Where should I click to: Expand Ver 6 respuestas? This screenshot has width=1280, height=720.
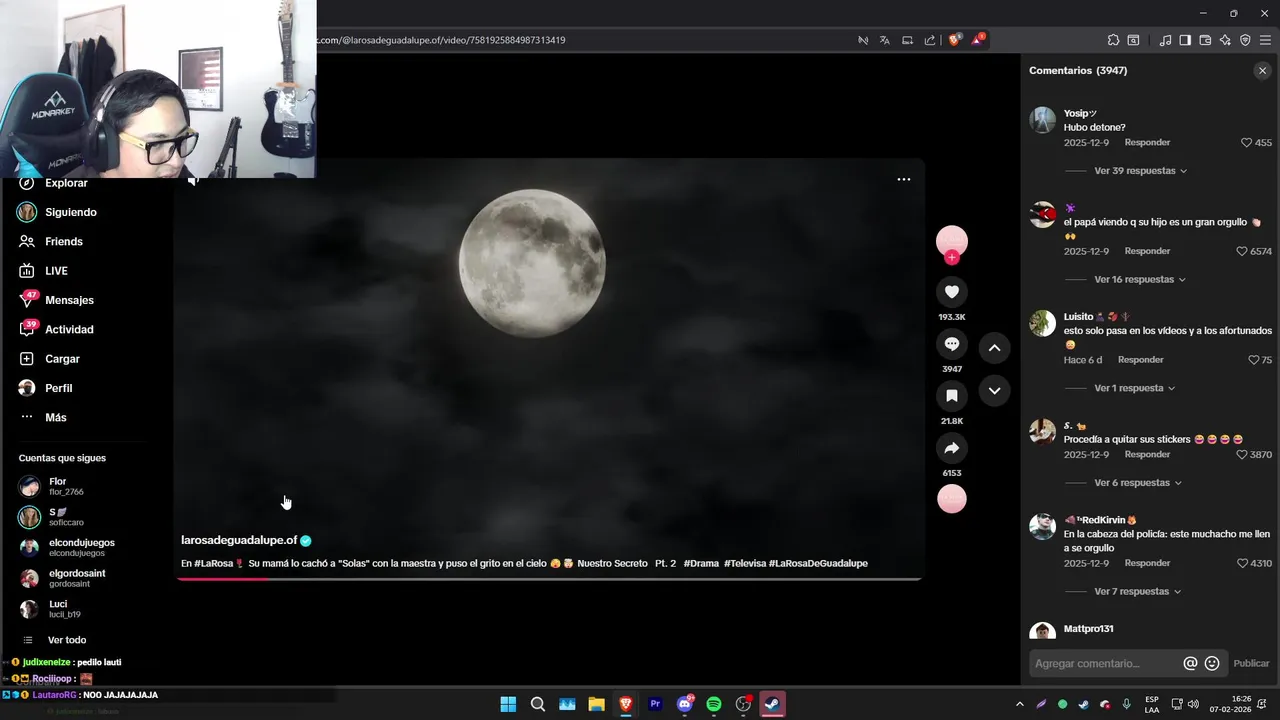click(x=1138, y=483)
